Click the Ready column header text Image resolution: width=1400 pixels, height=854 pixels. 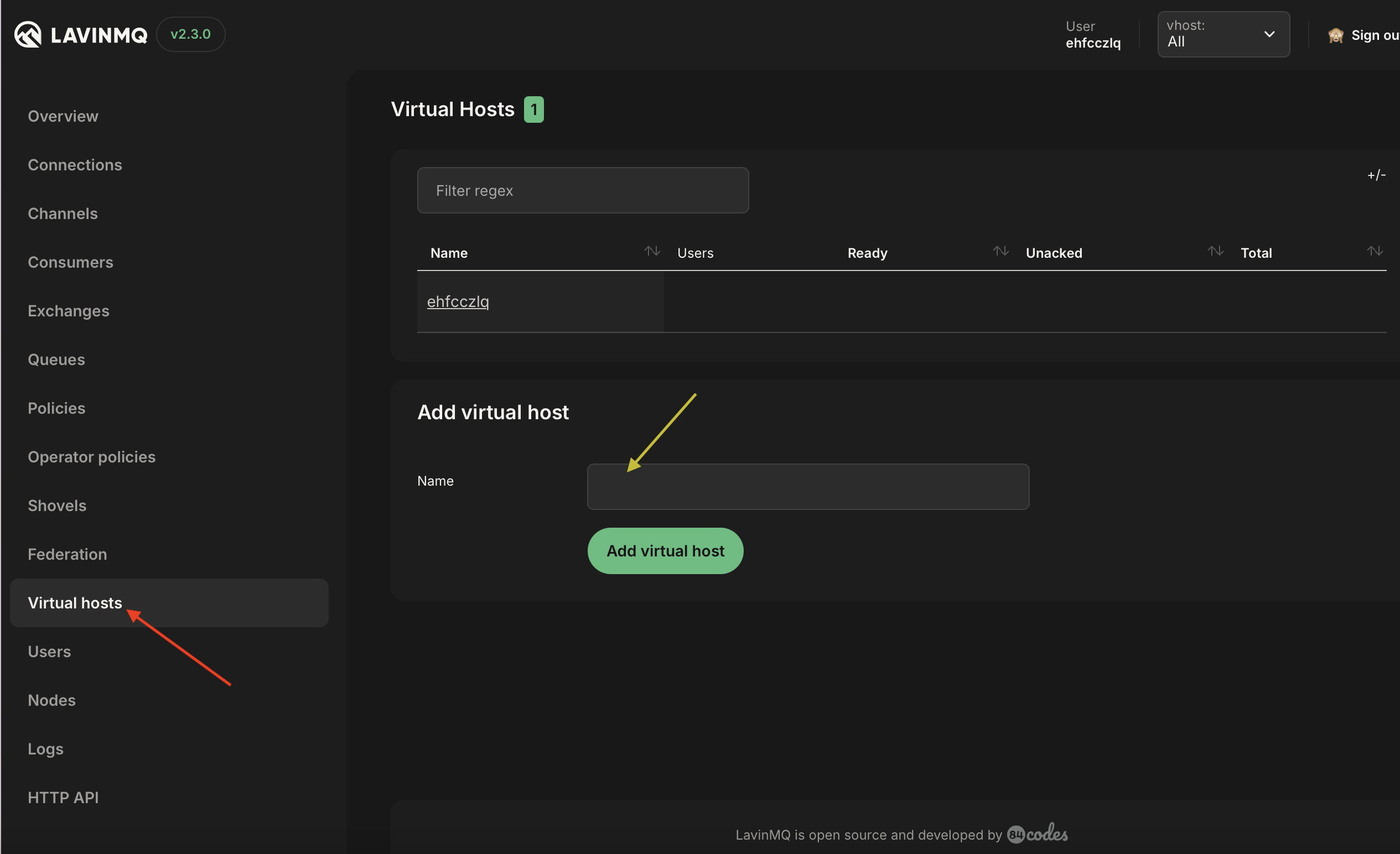click(867, 253)
